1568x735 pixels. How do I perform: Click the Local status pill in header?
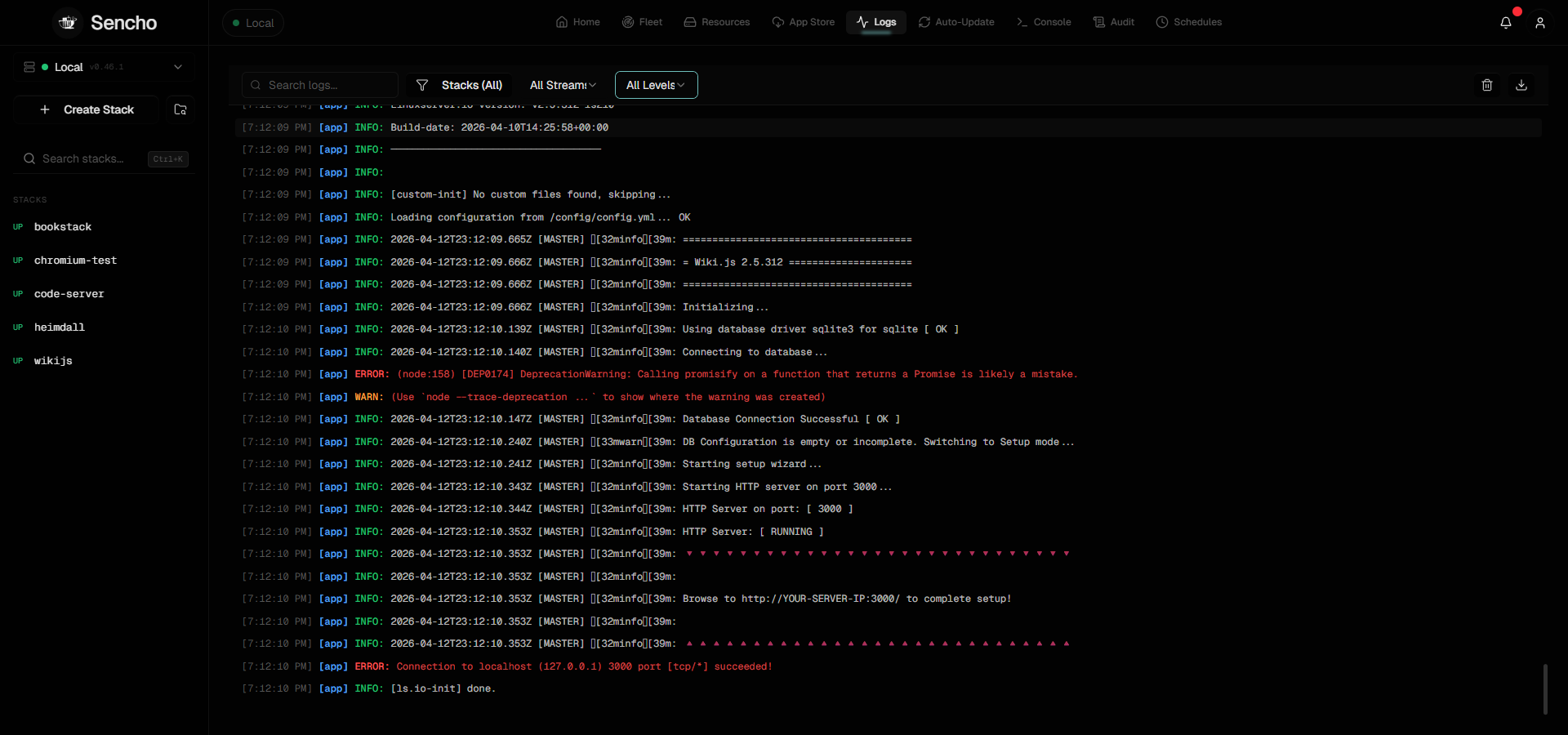(x=253, y=23)
